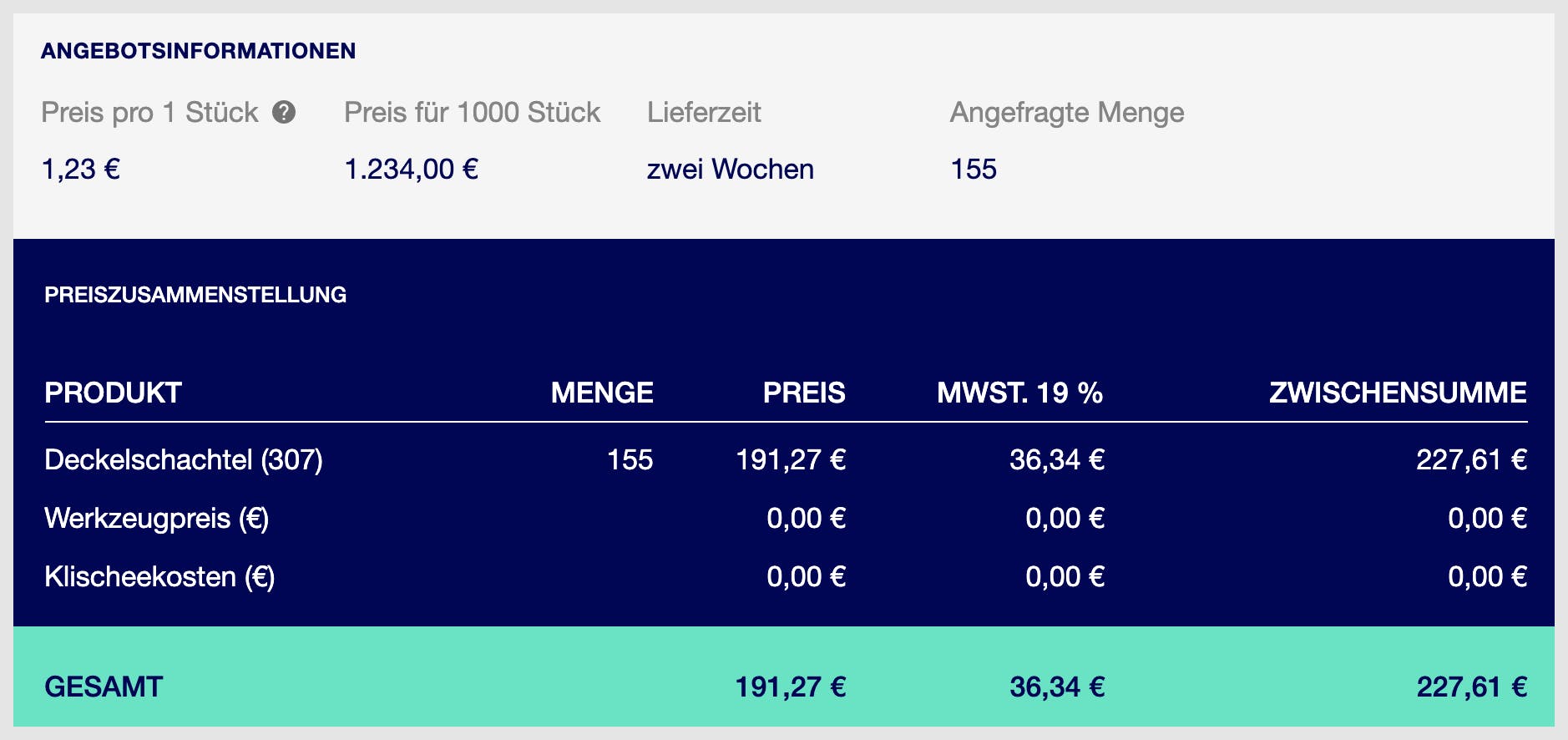The height and width of the screenshot is (740, 1568).
Task: Click the MENGE column header
Action: [x=602, y=393]
